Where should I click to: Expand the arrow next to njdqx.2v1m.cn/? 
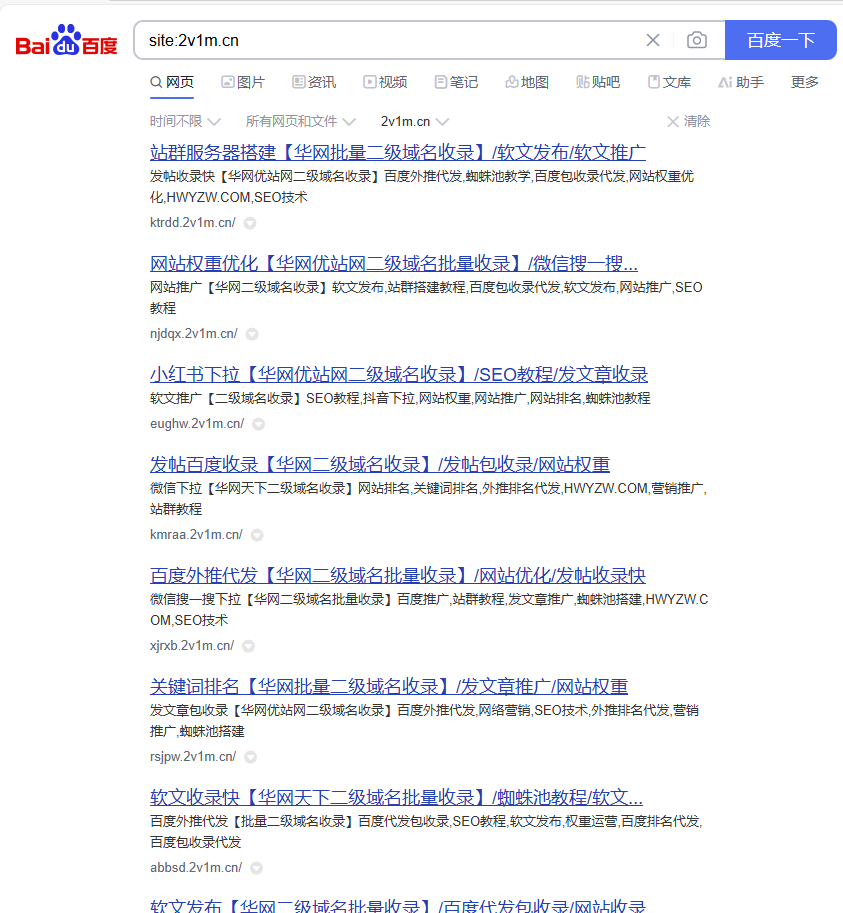[252, 334]
